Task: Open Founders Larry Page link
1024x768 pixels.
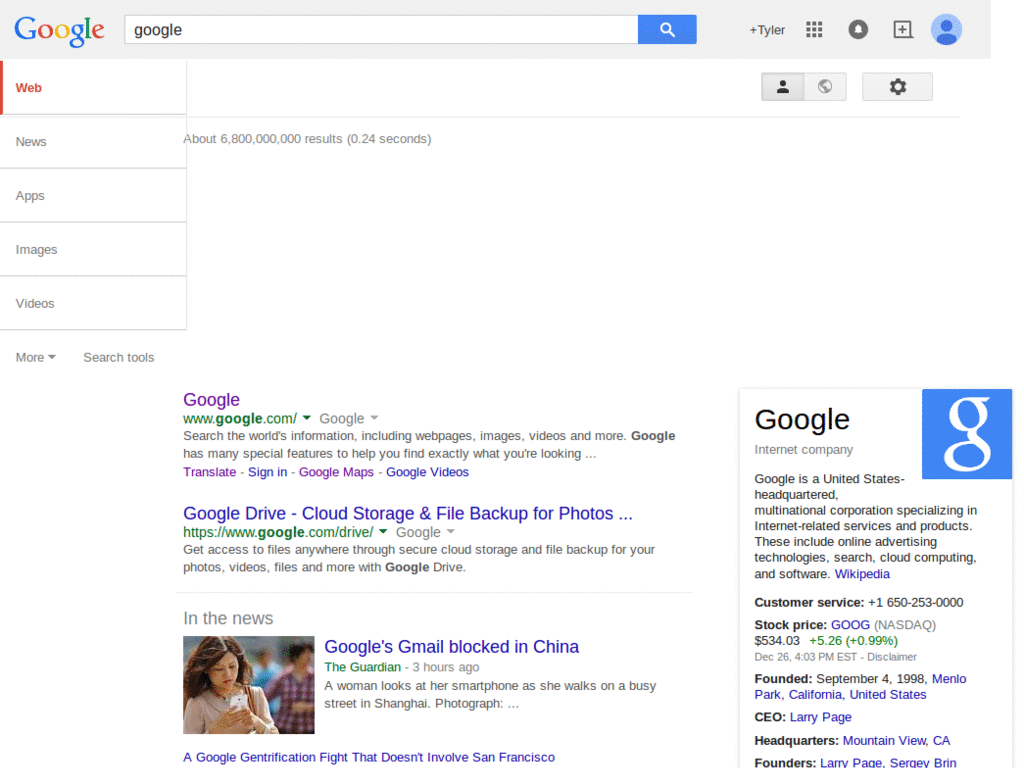Action: 851,762
